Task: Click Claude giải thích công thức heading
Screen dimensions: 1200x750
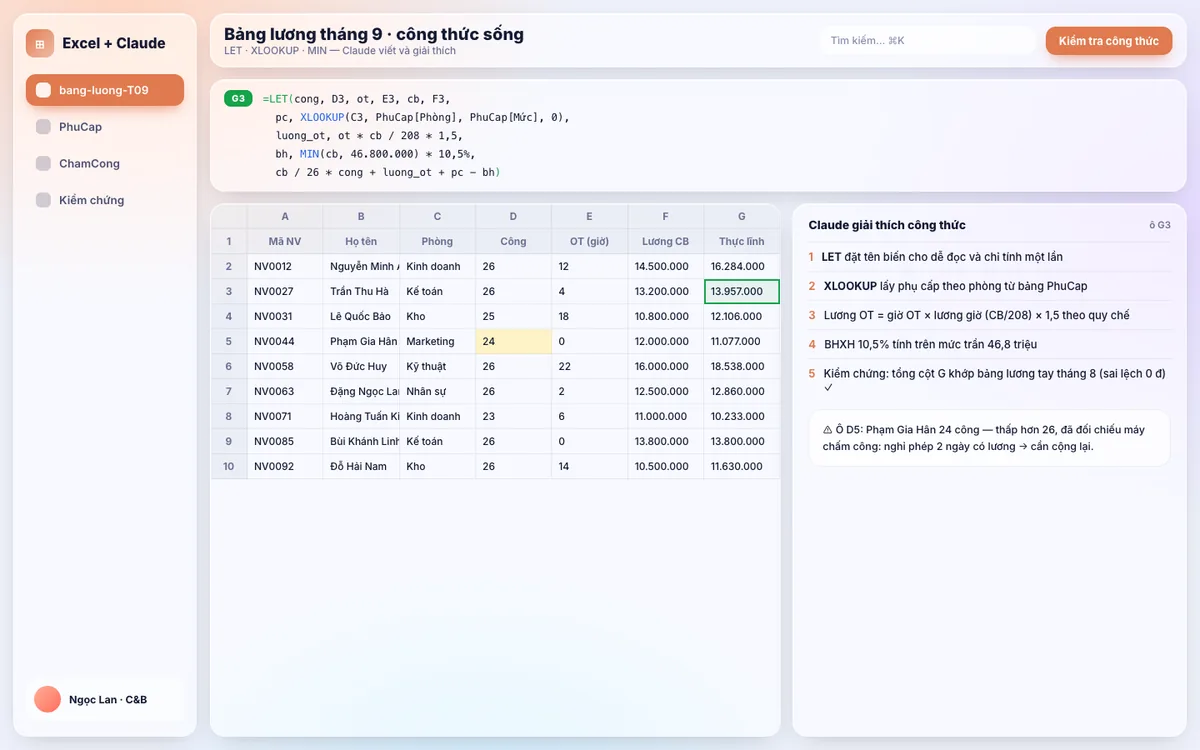Action: click(x=887, y=225)
